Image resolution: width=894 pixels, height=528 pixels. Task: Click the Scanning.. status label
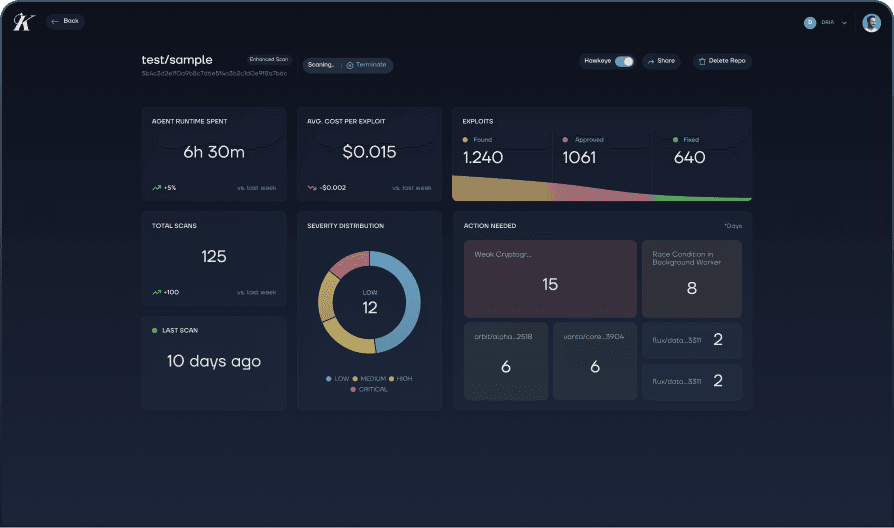point(321,65)
